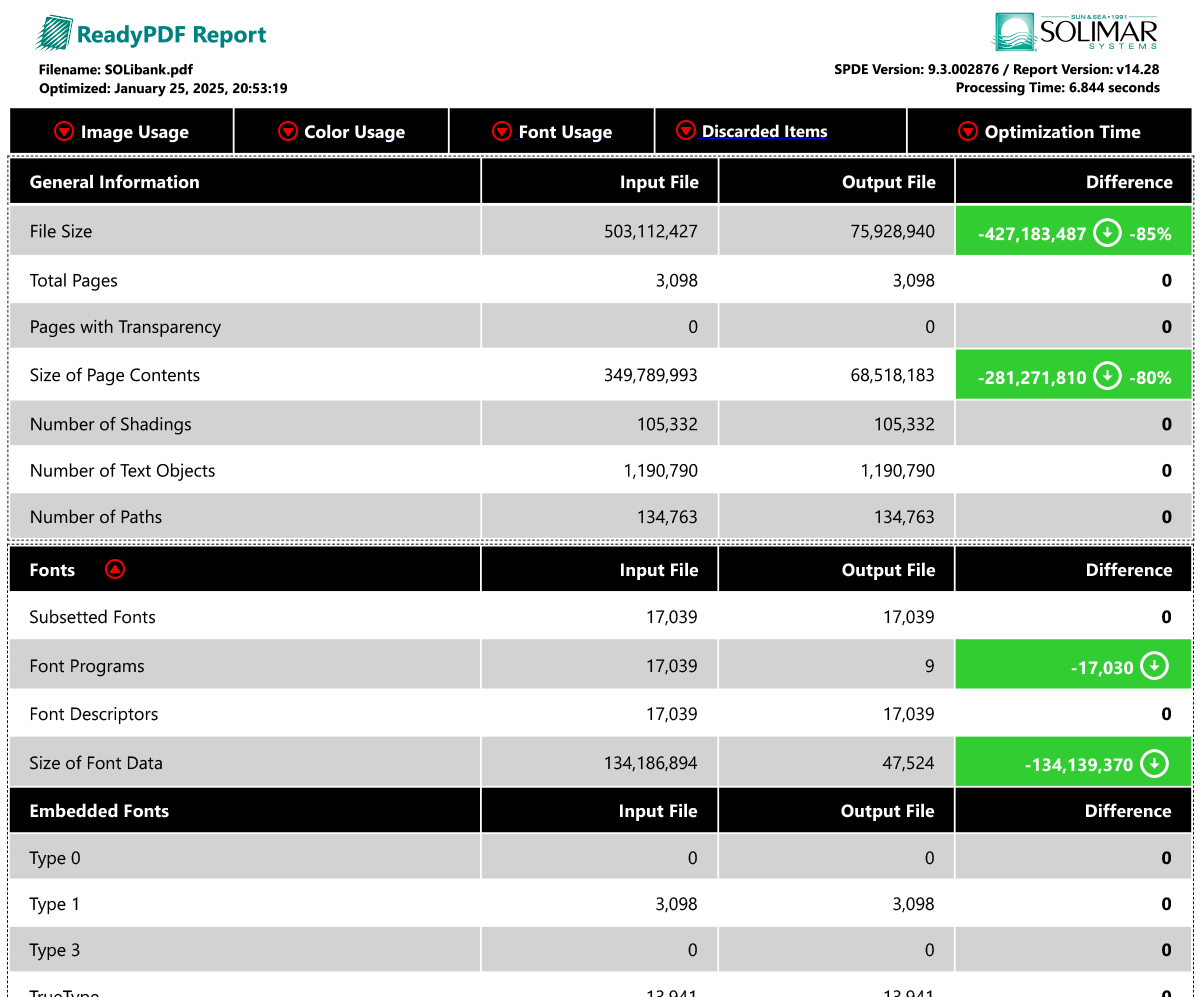
Task: Select the Color Usage navigation label
Action: click(x=354, y=132)
